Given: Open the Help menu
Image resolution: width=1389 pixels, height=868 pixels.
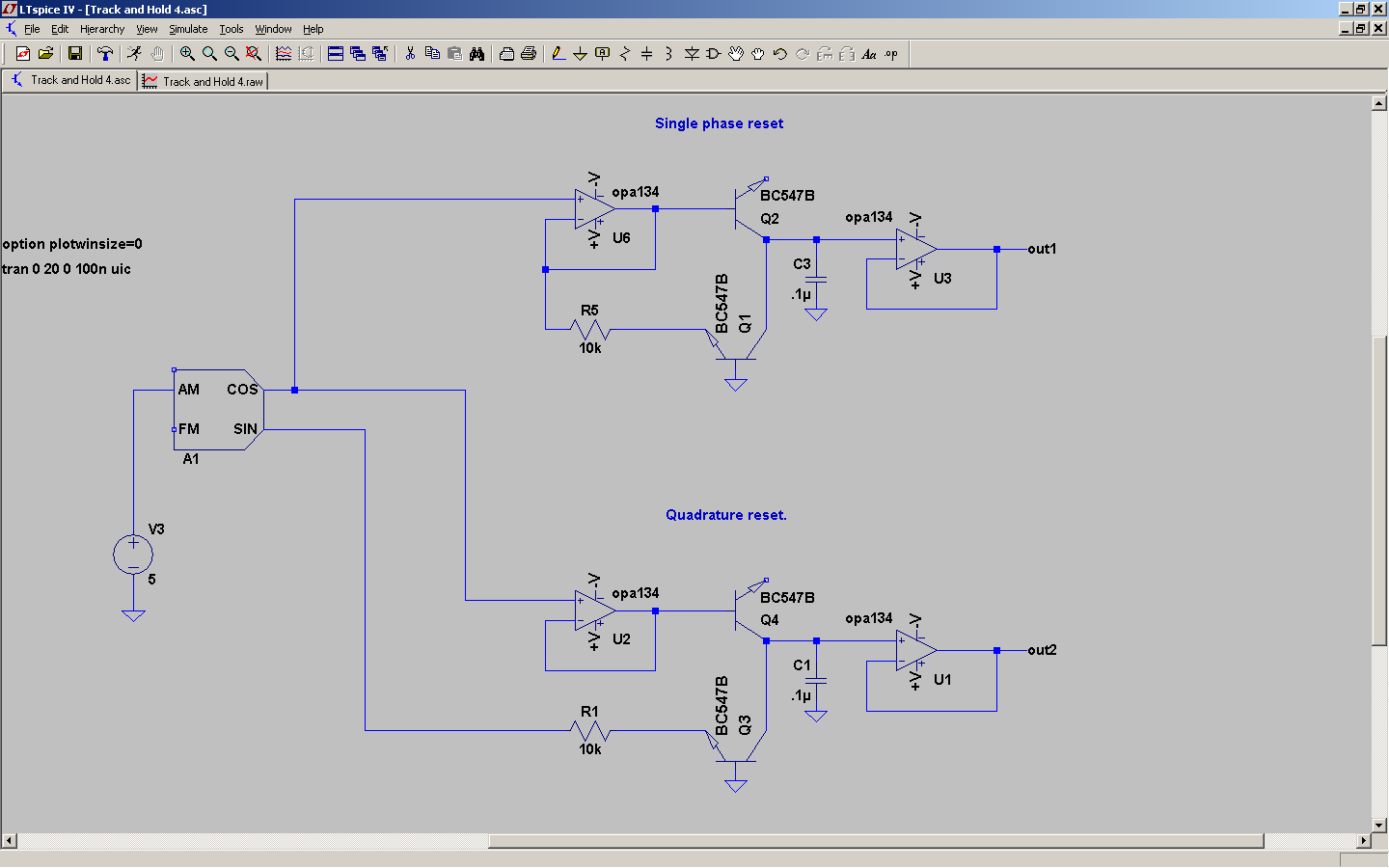Looking at the screenshot, I should pos(313,29).
